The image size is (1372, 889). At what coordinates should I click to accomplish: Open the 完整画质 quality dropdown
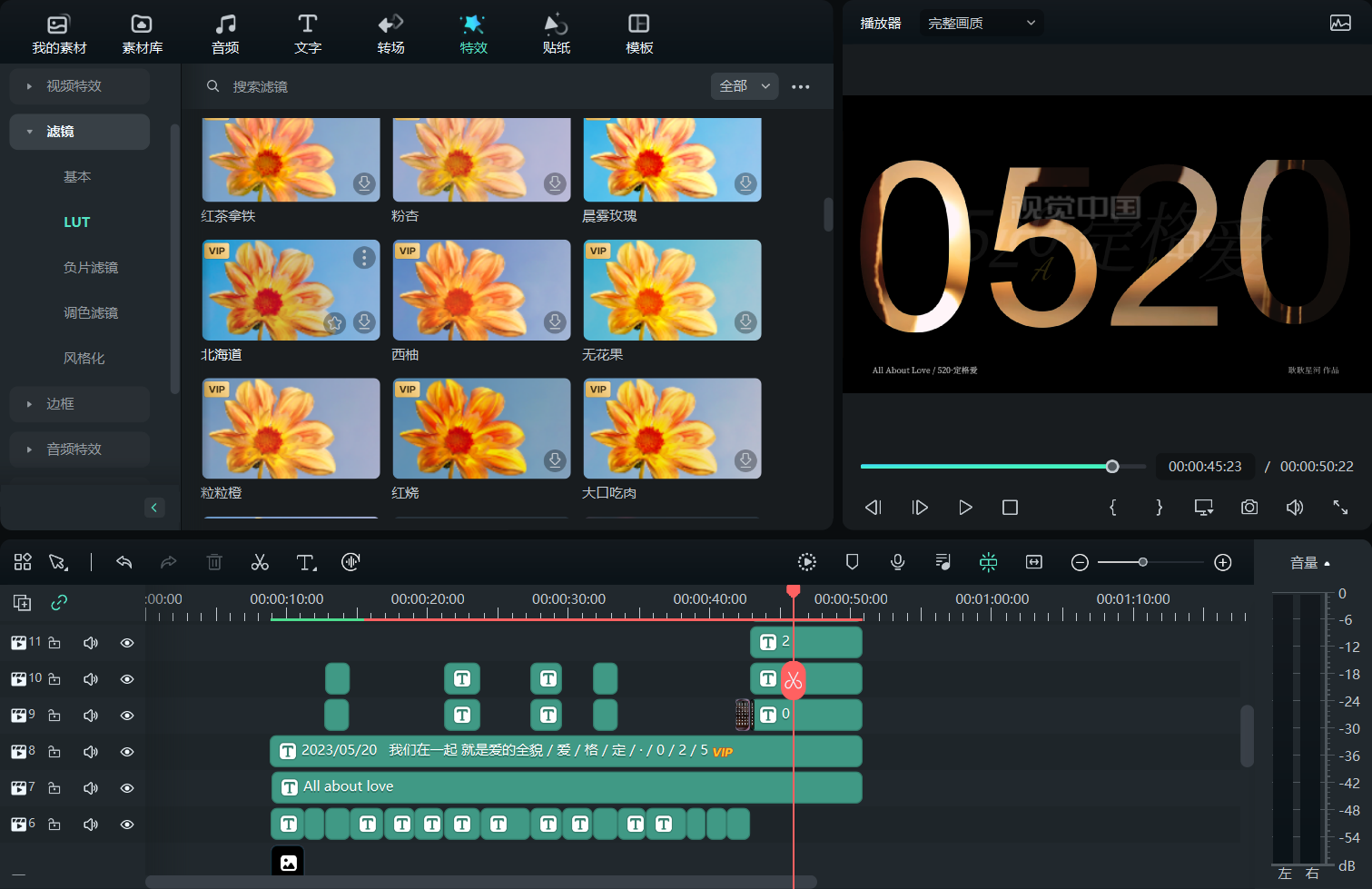(x=981, y=24)
